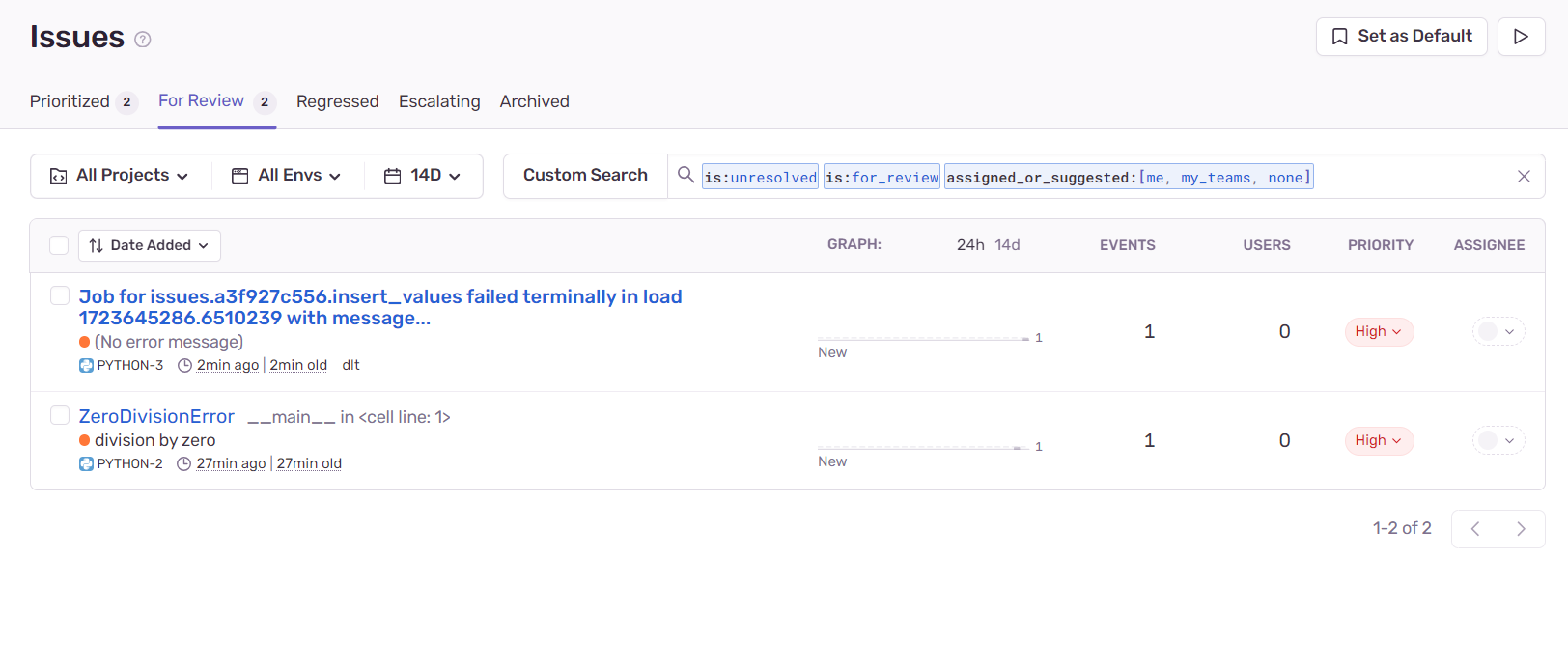The image size is (1568, 671).
Task: Click the play icon button at top right
Action: [1521, 37]
